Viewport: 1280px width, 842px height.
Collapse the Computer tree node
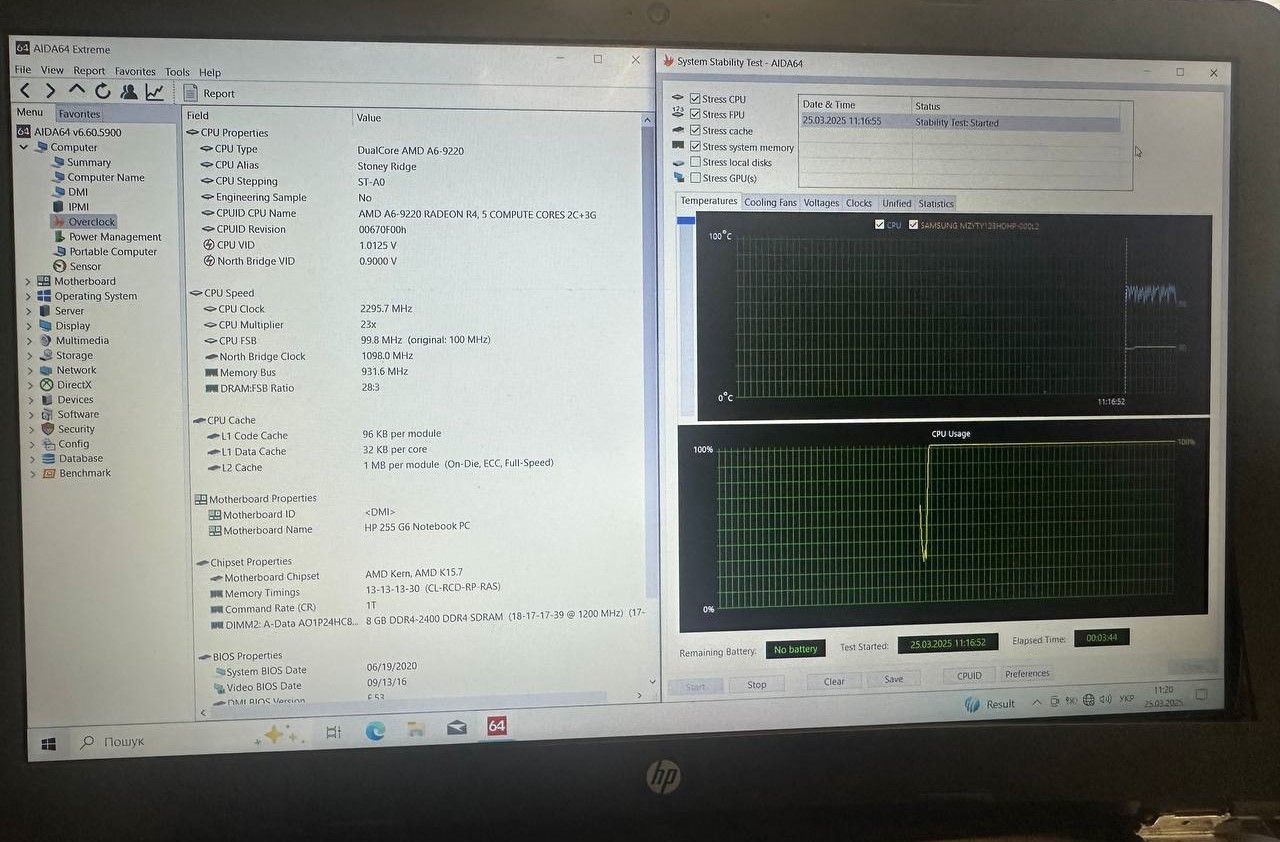pyautogui.click(x=24, y=147)
